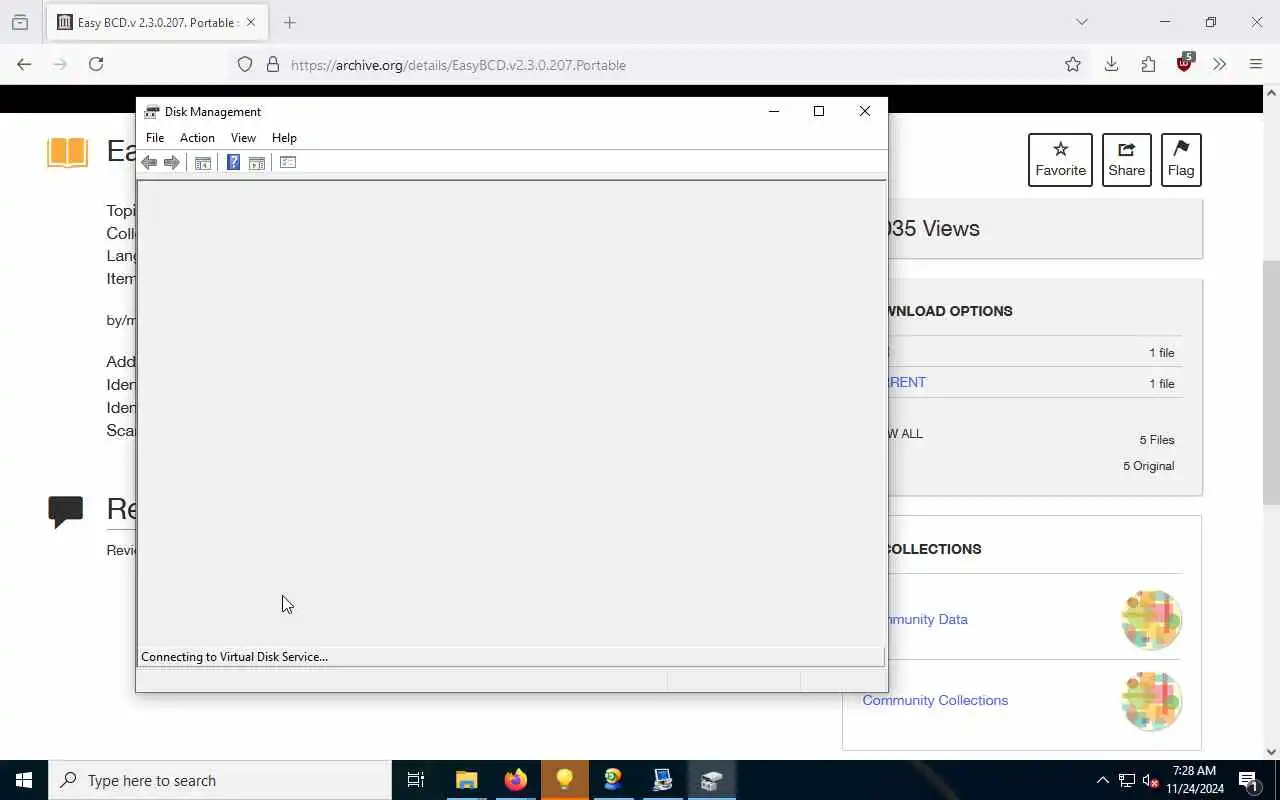The height and width of the screenshot is (800, 1280).
Task: Open Firefox extensions puzzle icon
Action: pyautogui.click(x=1148, y=64)
